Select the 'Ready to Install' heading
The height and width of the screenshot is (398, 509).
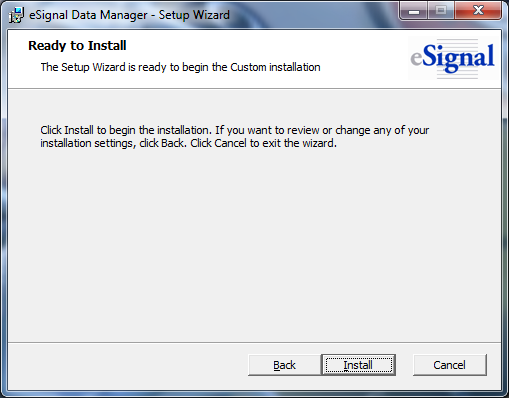[77, 46]
